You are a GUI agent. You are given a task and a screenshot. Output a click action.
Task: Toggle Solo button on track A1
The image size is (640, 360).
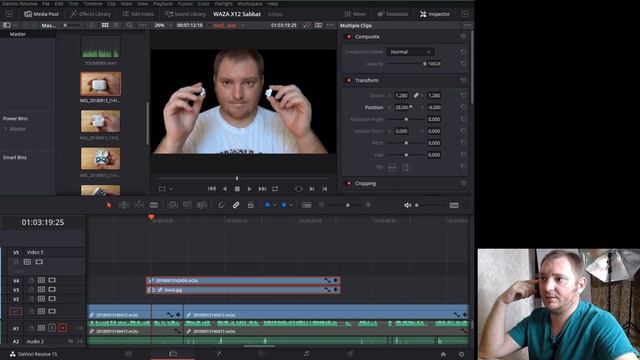(52, 328)
